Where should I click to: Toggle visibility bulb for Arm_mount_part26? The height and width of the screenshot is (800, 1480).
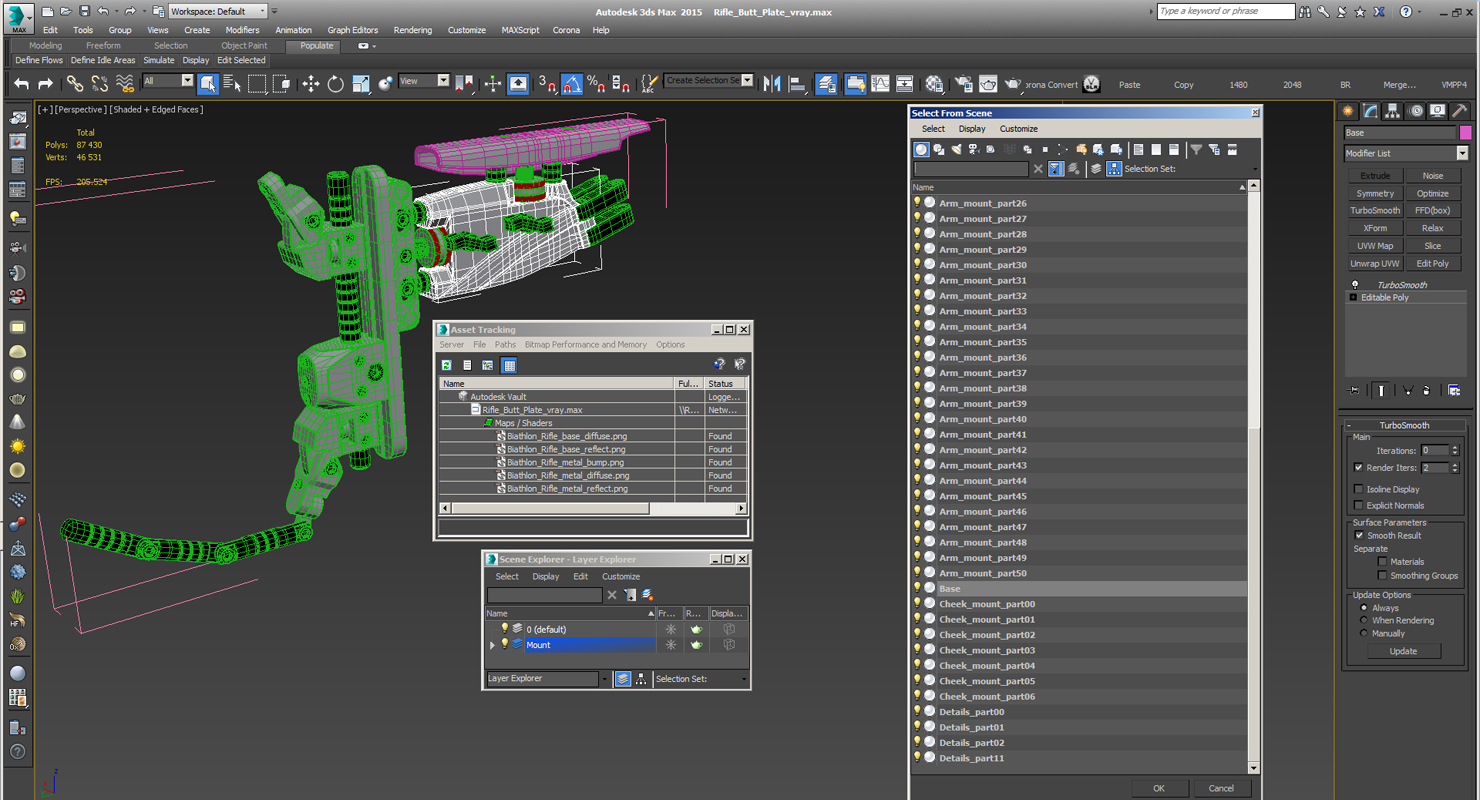coord(917,202)
